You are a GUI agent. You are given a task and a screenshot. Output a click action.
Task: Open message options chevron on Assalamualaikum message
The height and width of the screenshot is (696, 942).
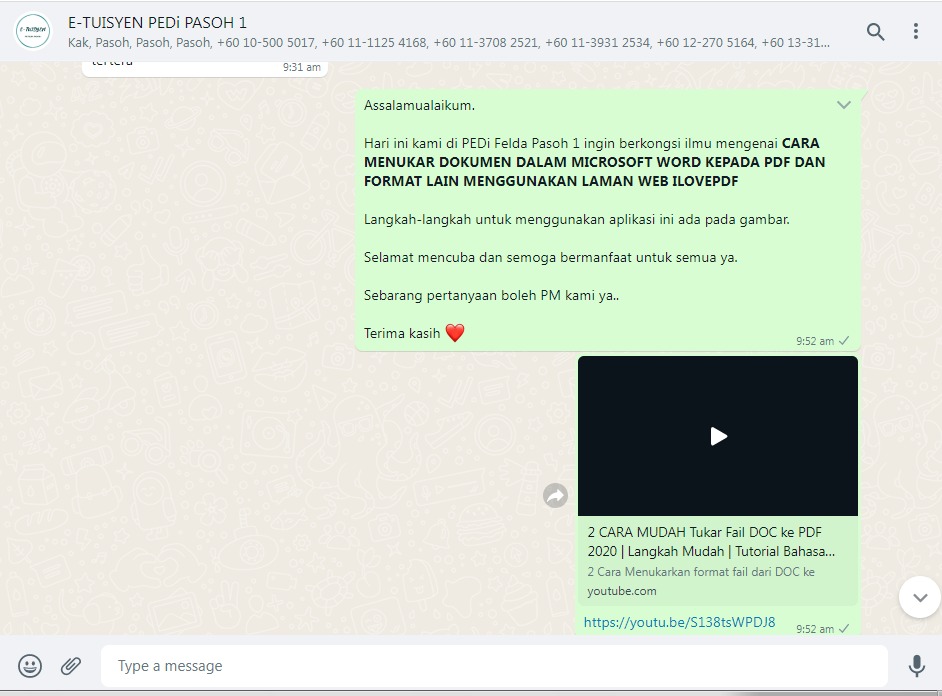coord(843,105)
